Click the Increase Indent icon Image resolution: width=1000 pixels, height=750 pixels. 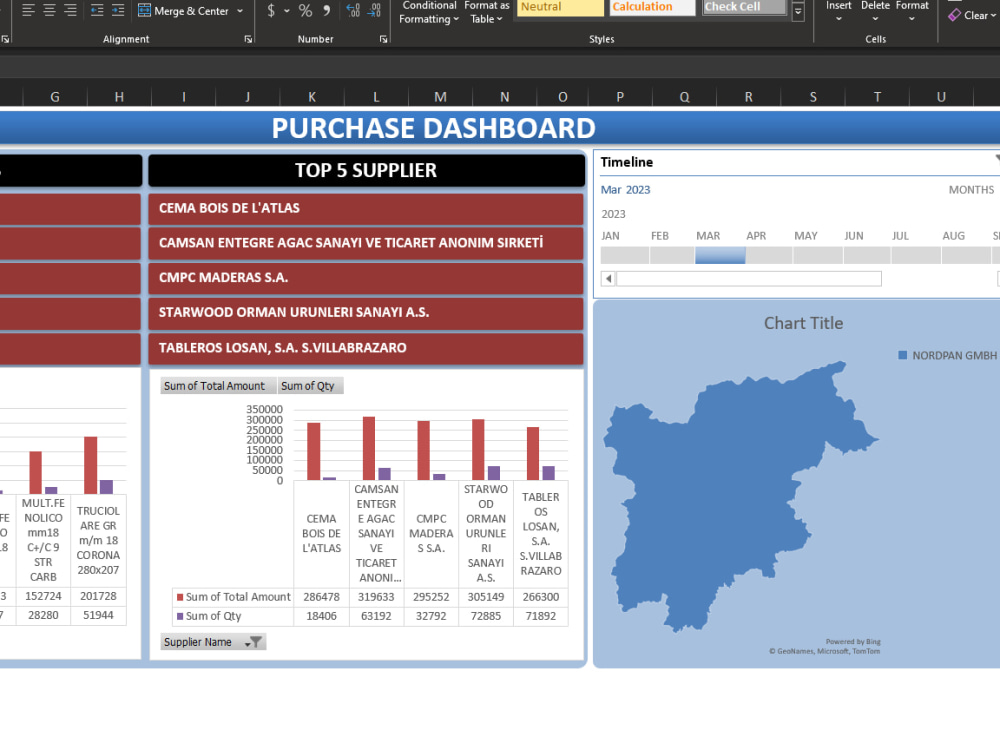(117, 11)
